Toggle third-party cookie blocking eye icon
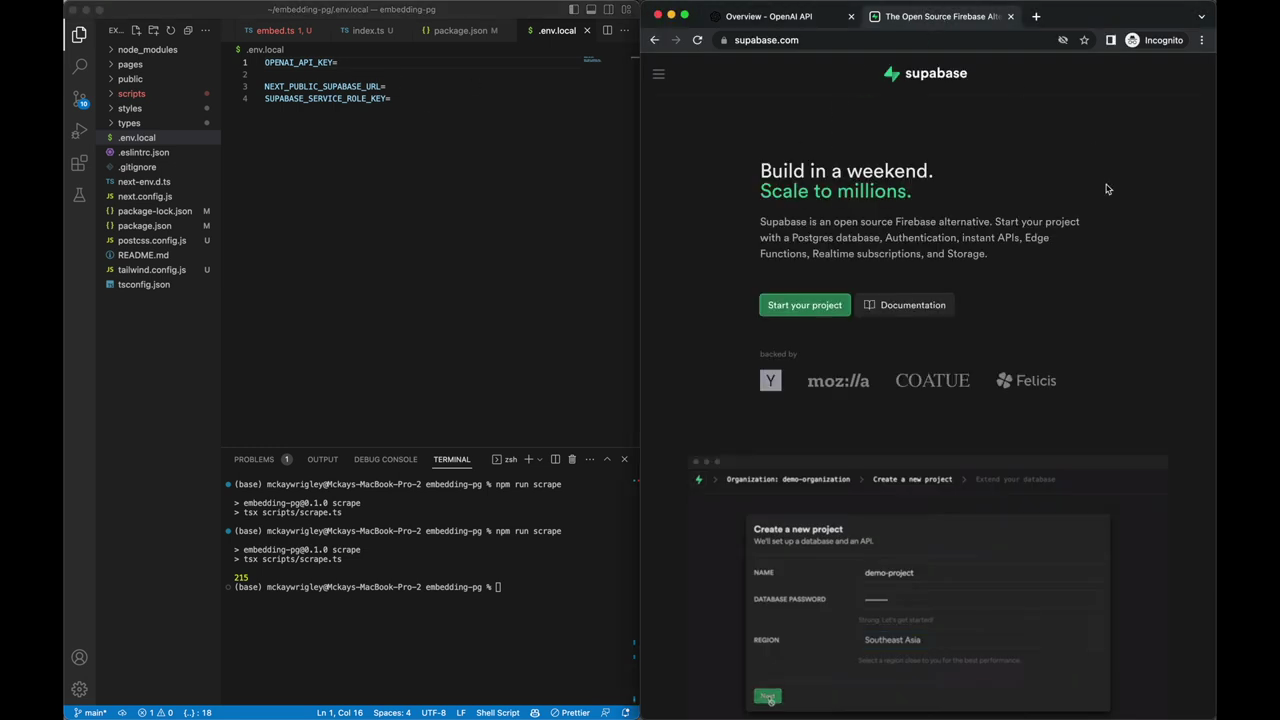Viewport: 1280px width, 720px height. pos(1063,40)
